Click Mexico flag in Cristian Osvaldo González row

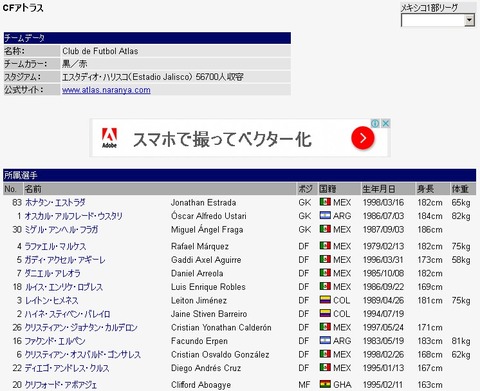pyautogui.click(x=325, y=354)
